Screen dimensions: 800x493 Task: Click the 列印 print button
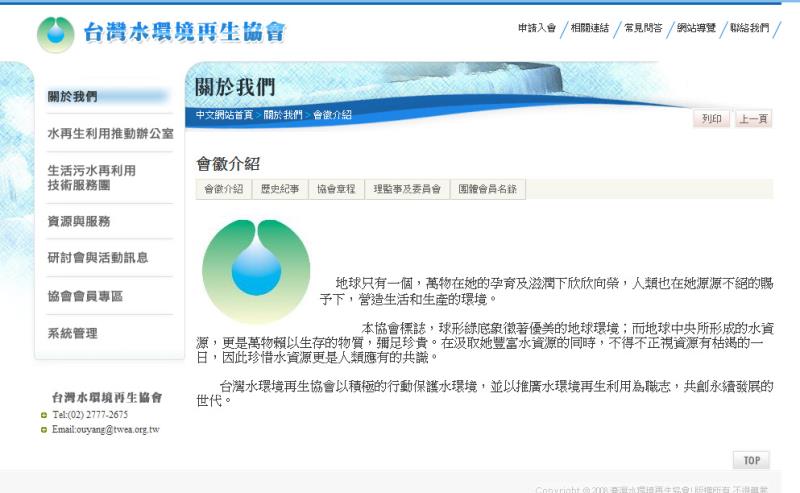point(711,118)
